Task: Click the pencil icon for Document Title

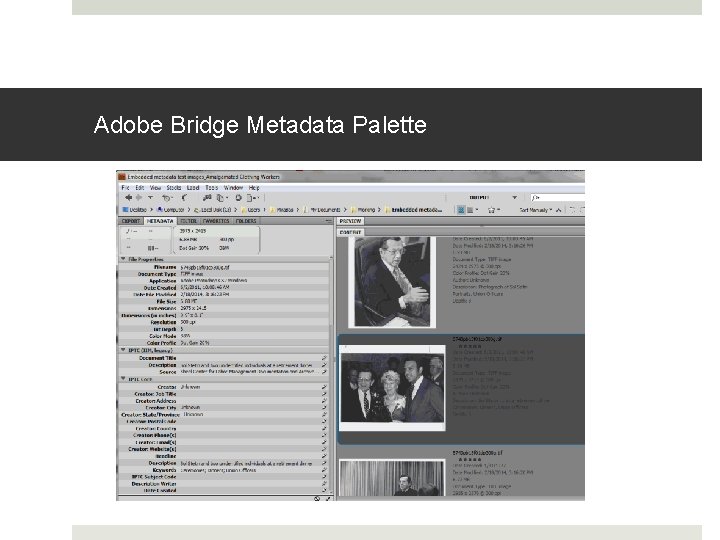Action: tap(324, 358)
